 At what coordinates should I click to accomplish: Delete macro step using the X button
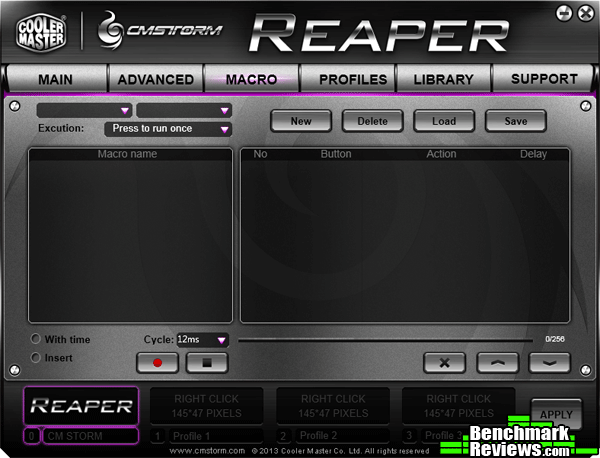445,363
